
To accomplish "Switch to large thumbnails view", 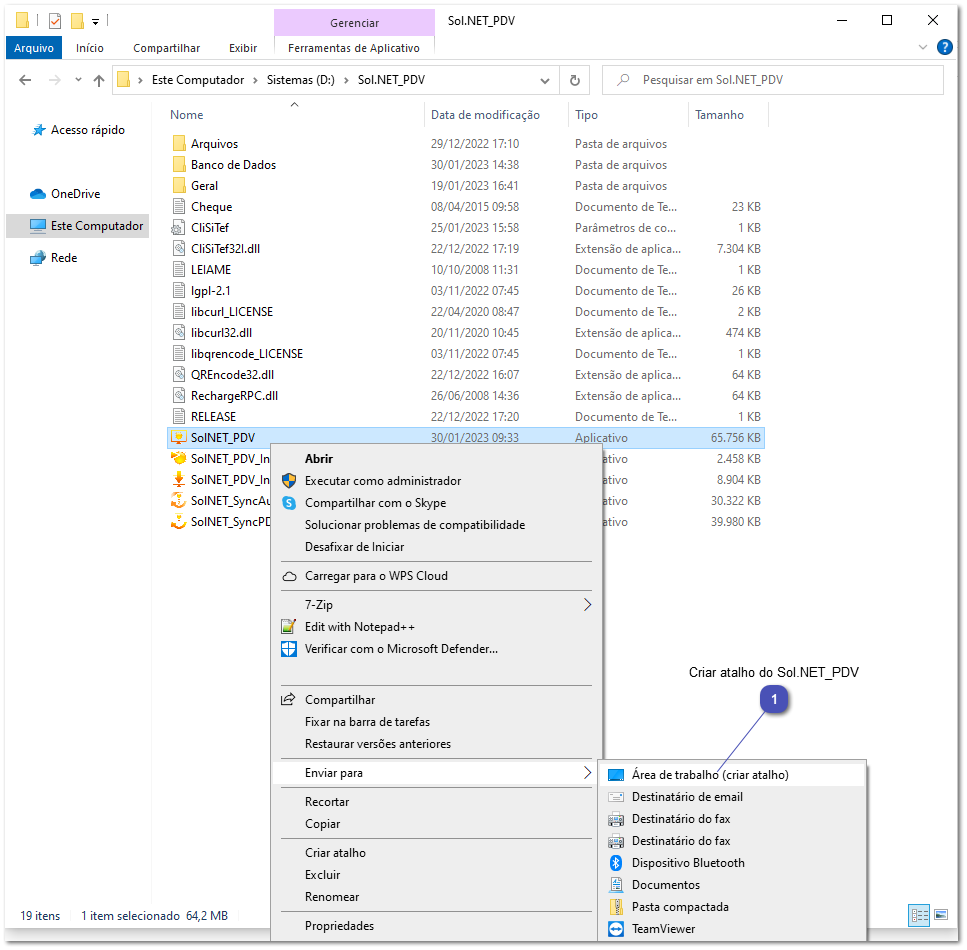I will tap(941, 915).
